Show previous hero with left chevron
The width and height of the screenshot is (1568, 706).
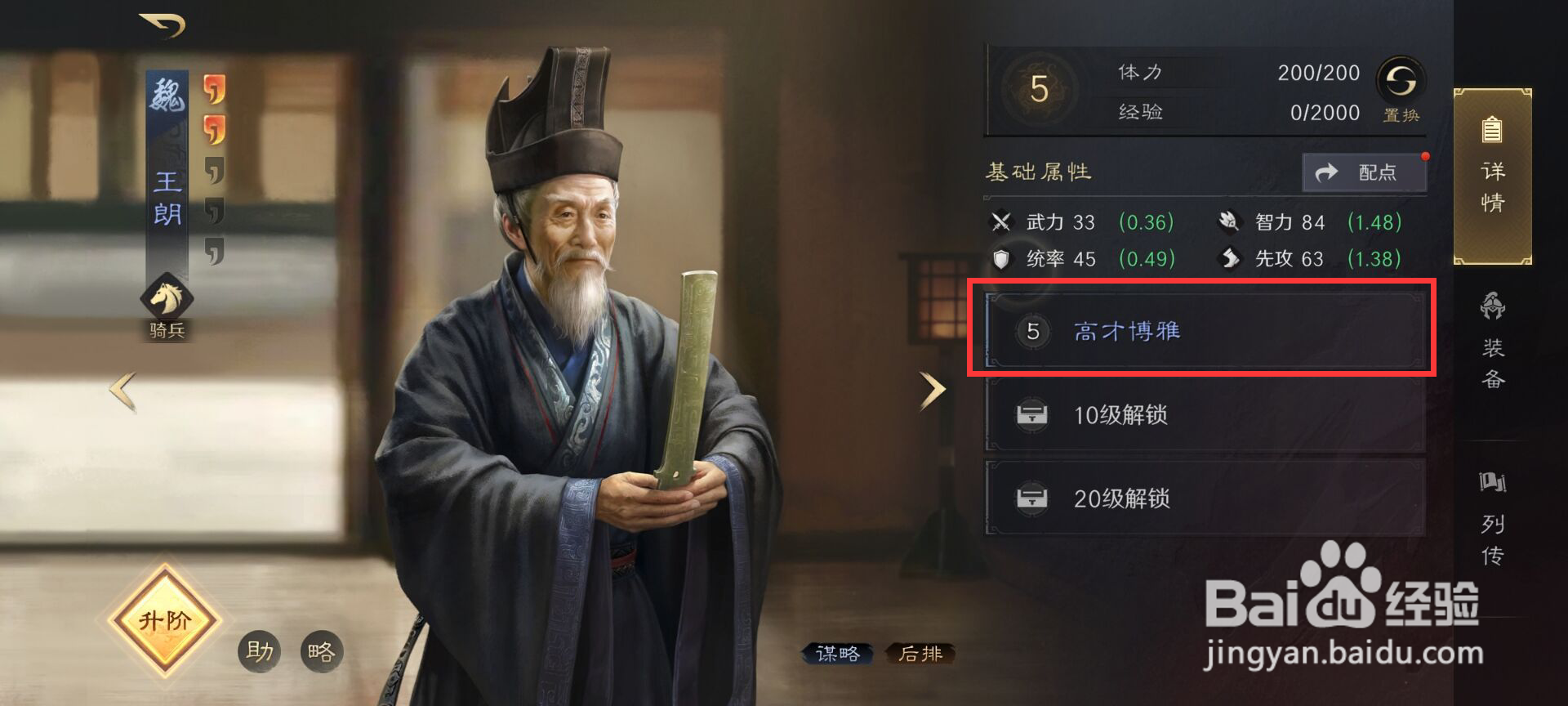pyautogui.click(x=123, y=391)
